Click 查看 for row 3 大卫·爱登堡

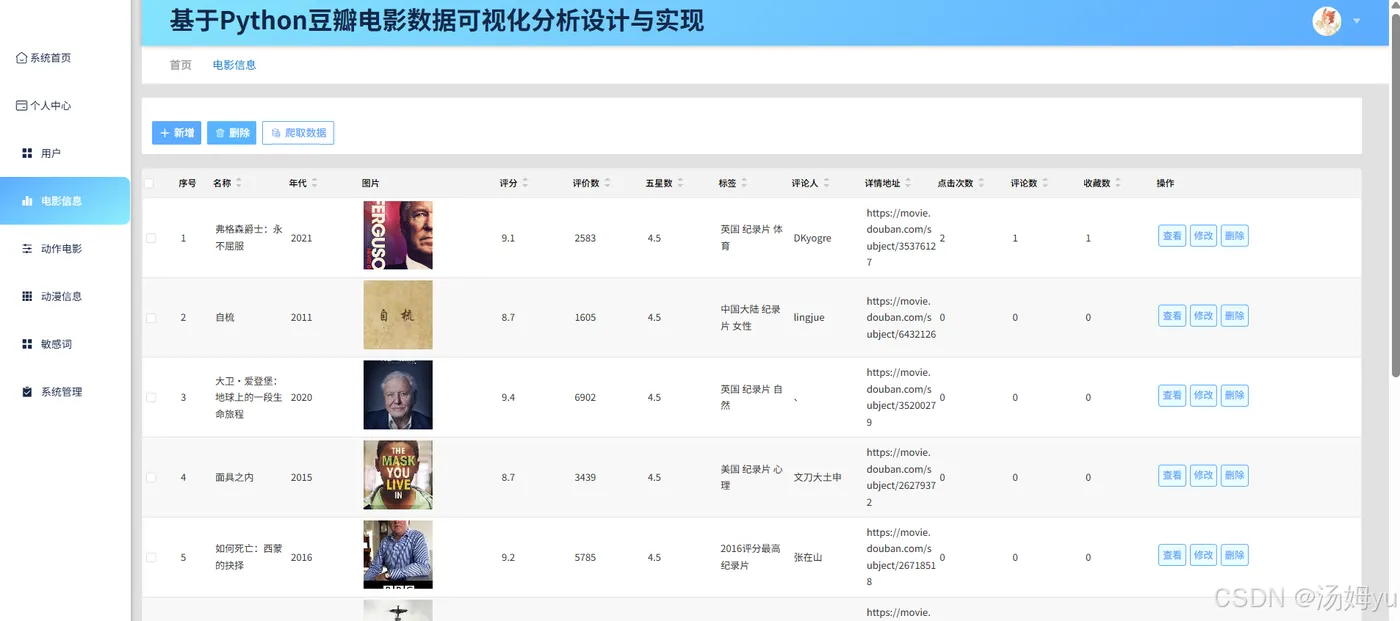[x=1172, y=396]
